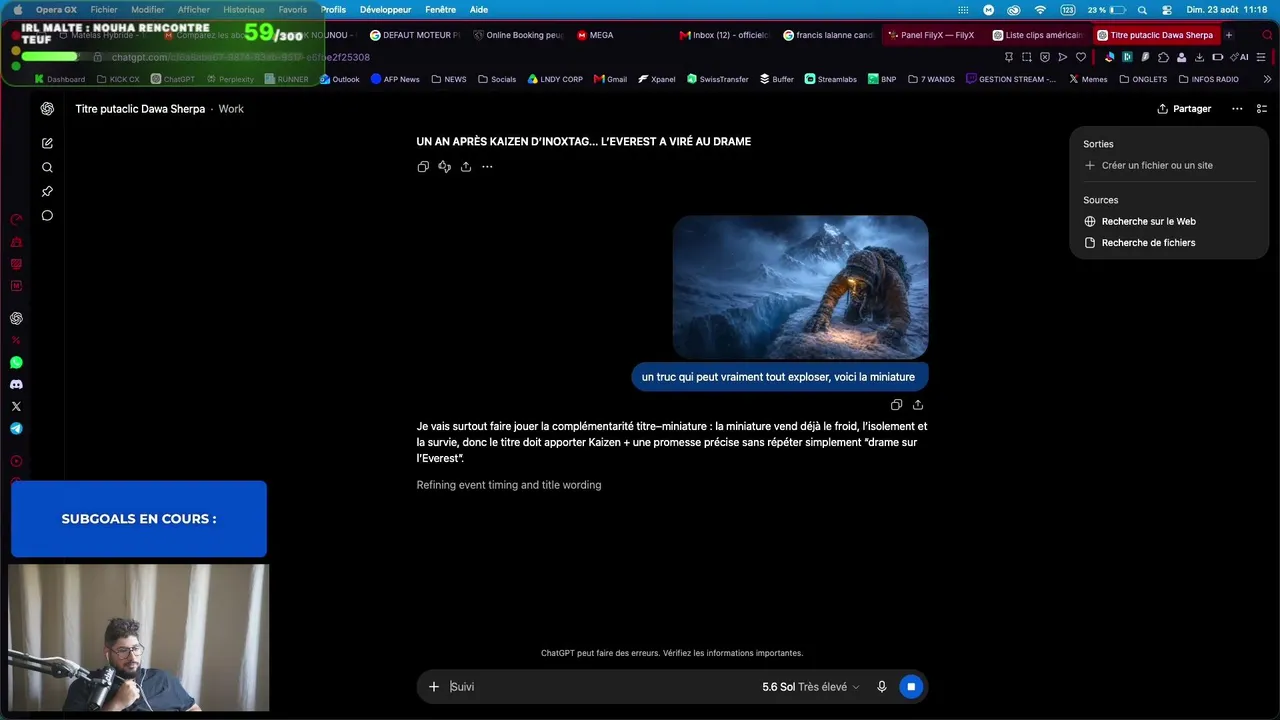Viewport: 1280px width, 720px height.
Task: Open Telegram in the Opera GX sidebar
Action: [16, 428]
